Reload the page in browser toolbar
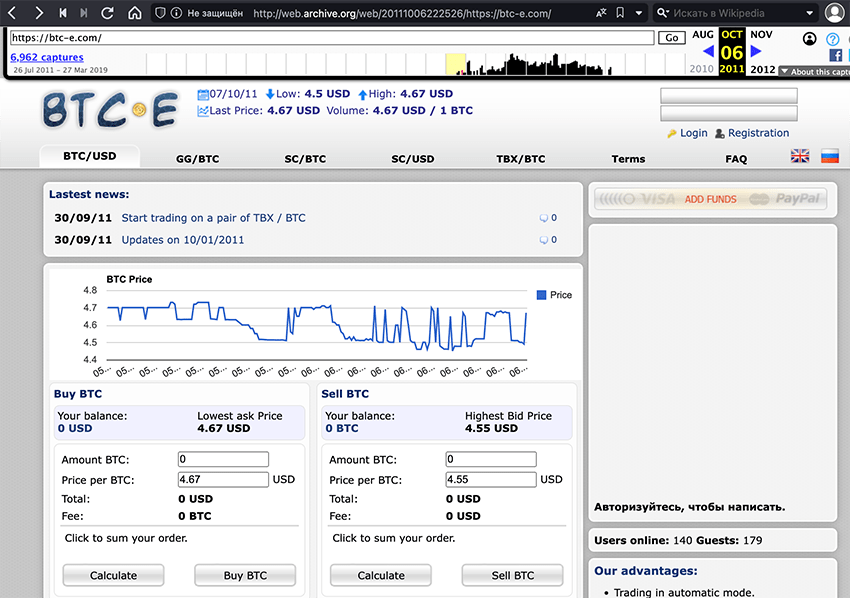Viewport: 850px width, 598px height. tap(109, 13)
